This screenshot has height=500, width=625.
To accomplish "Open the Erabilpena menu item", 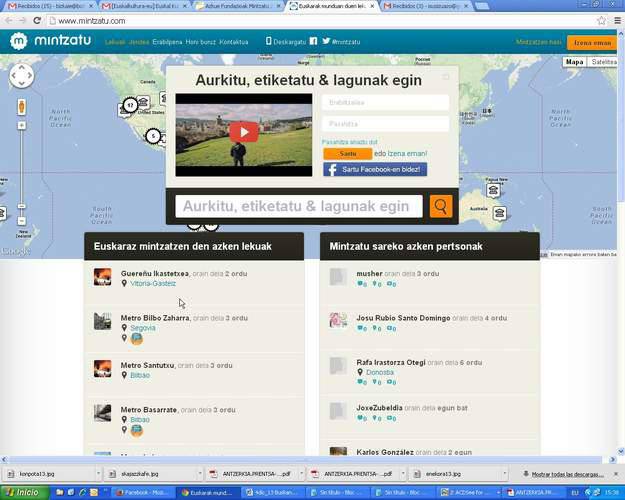I will point(167,42).
